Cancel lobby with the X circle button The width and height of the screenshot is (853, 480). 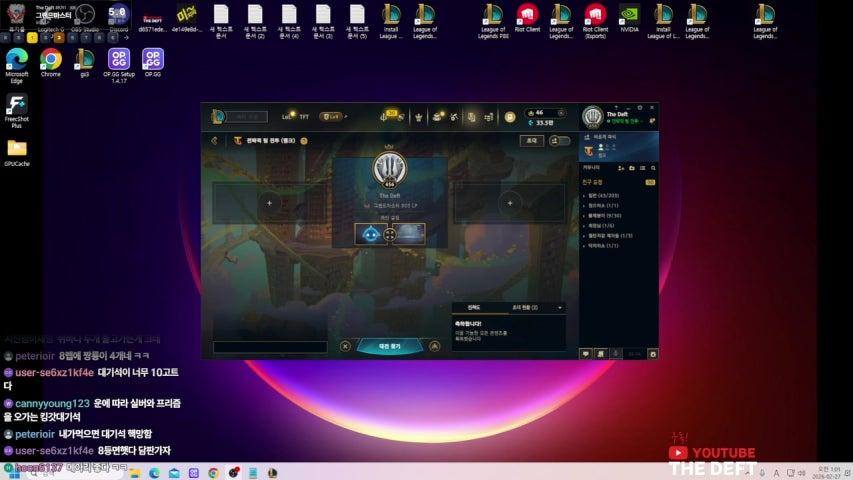pyautogui.click(x=345, y=346)
